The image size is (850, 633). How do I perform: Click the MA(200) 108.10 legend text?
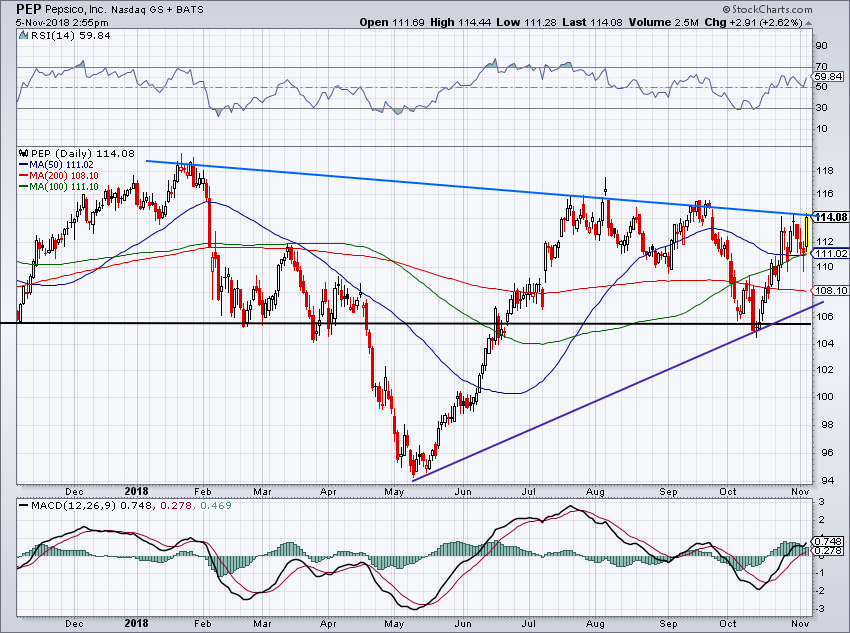(x=64, y=176)
